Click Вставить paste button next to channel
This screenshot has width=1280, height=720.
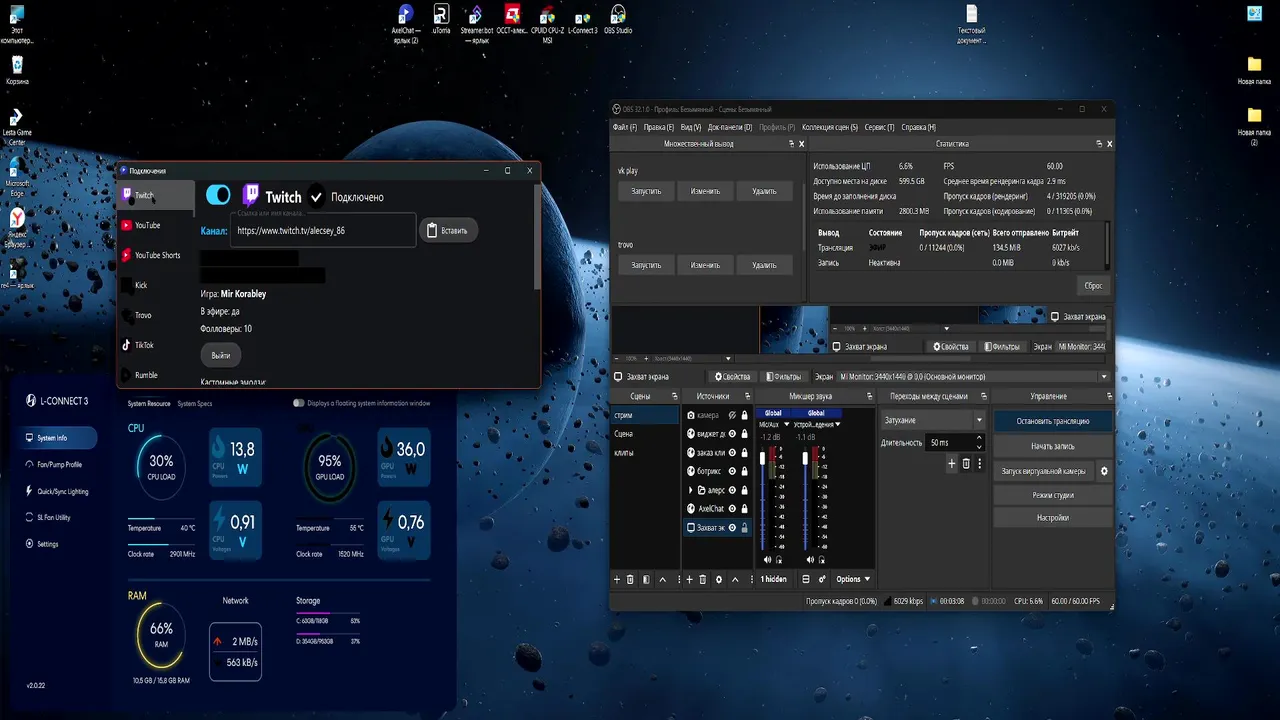tap(447, 230)
